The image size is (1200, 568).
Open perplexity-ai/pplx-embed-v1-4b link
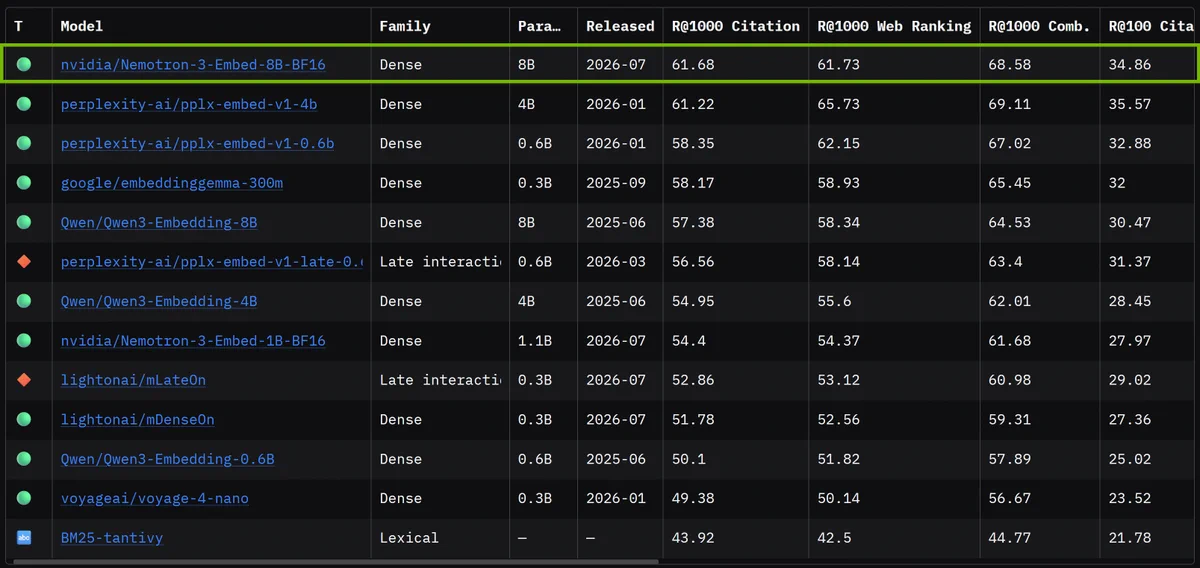[189, 104]
